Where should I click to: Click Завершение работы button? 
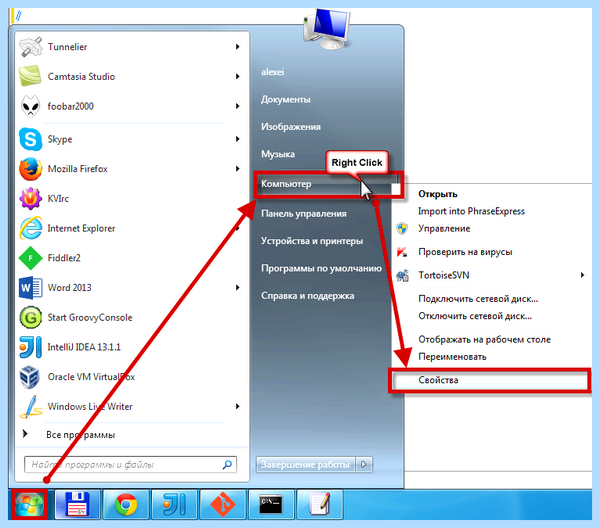306,464
